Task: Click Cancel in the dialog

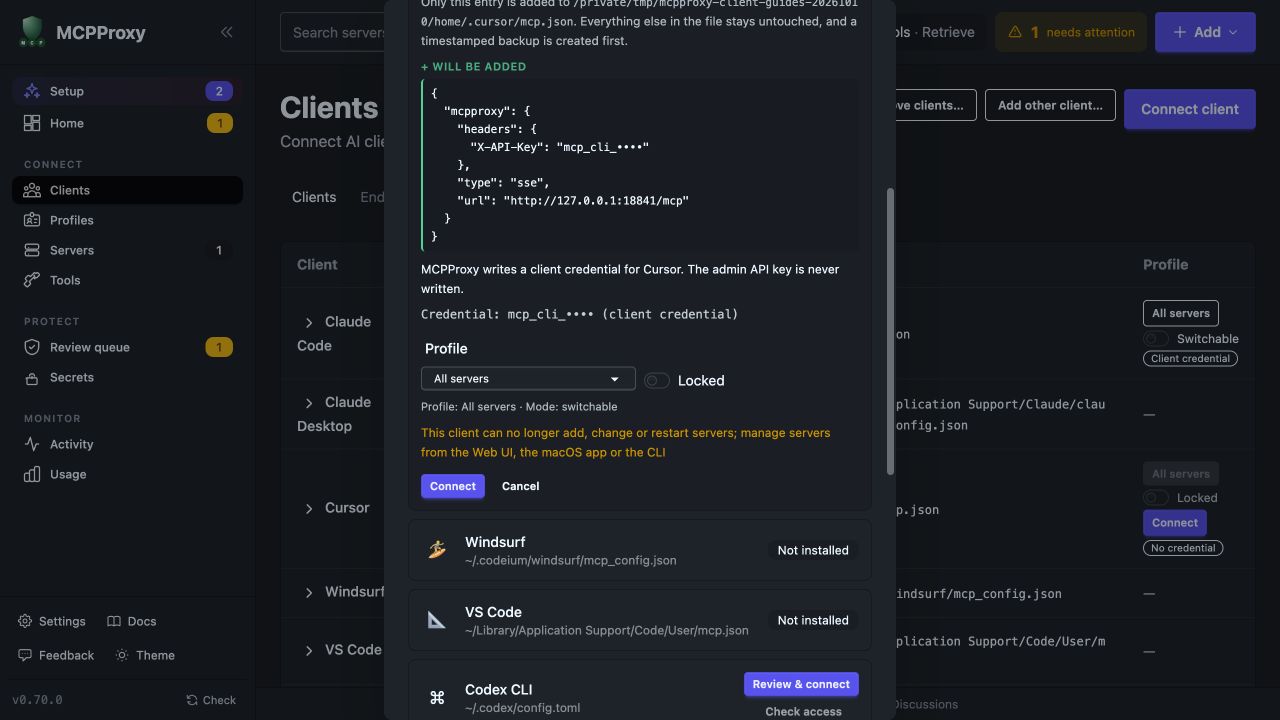Action: [520, 486]
